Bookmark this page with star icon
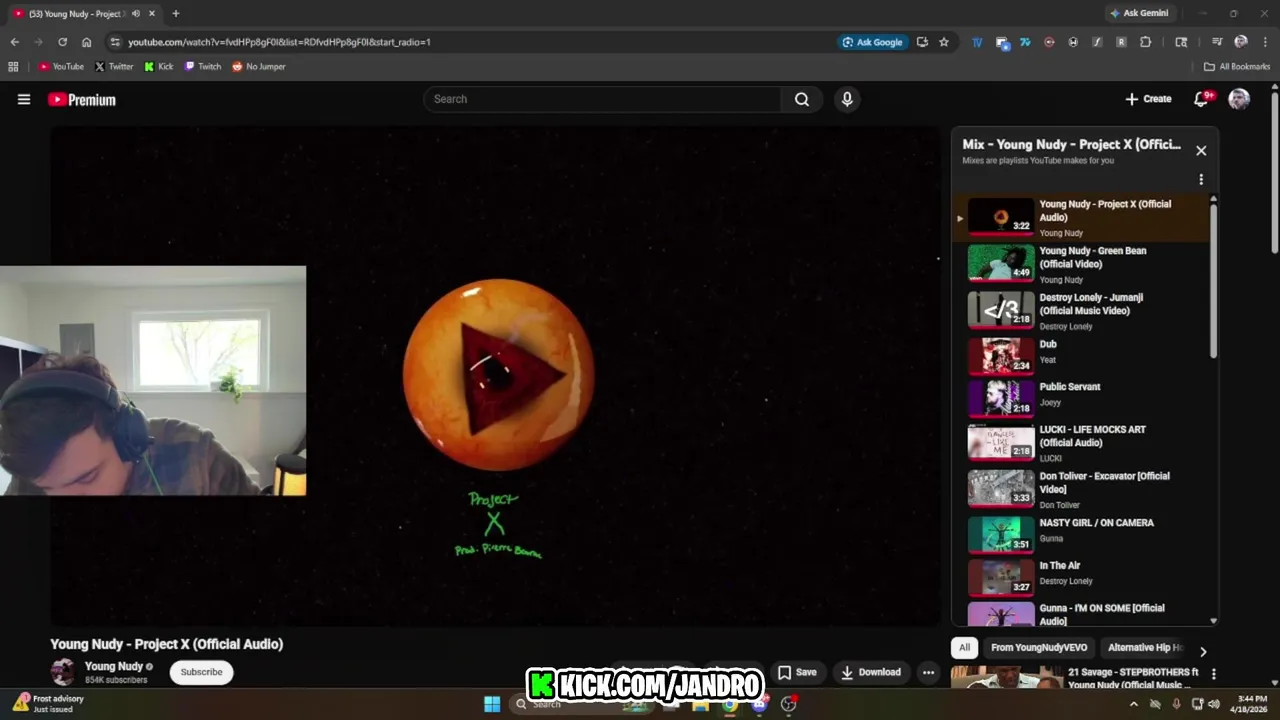Image resolution: width=1280 pixels, height=720 pixels. 943,42
